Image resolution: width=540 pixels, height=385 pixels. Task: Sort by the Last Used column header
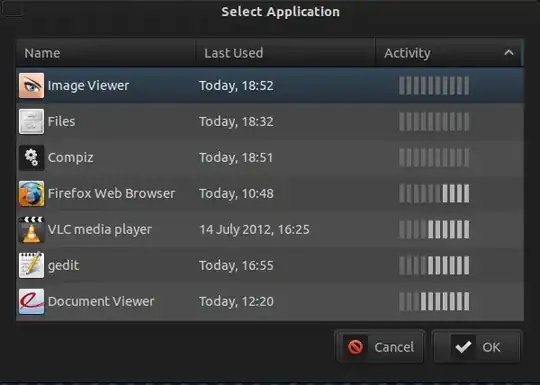click(x=285, y=53)
